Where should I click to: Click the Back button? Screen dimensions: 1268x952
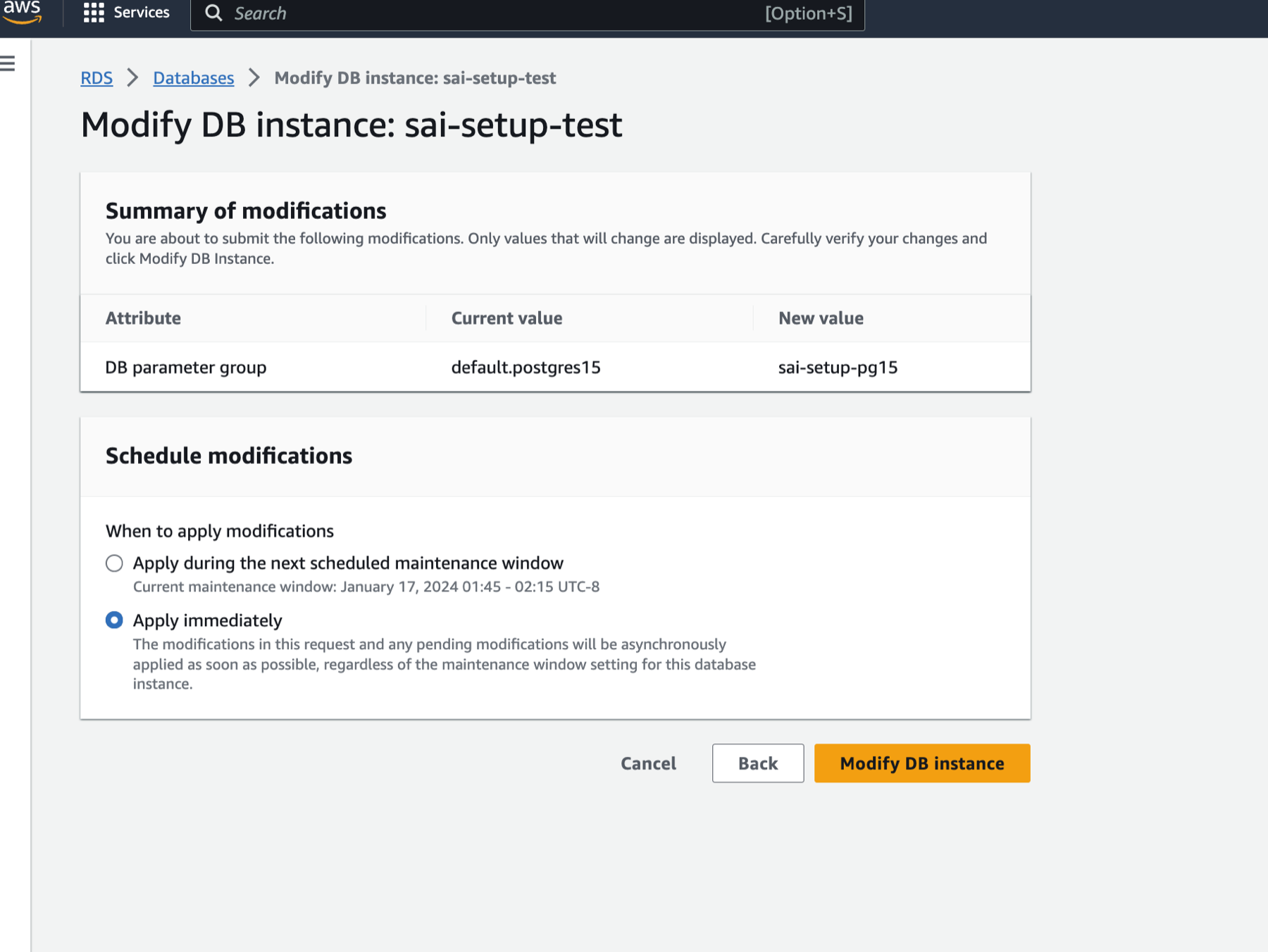click(x=757, y=763)
